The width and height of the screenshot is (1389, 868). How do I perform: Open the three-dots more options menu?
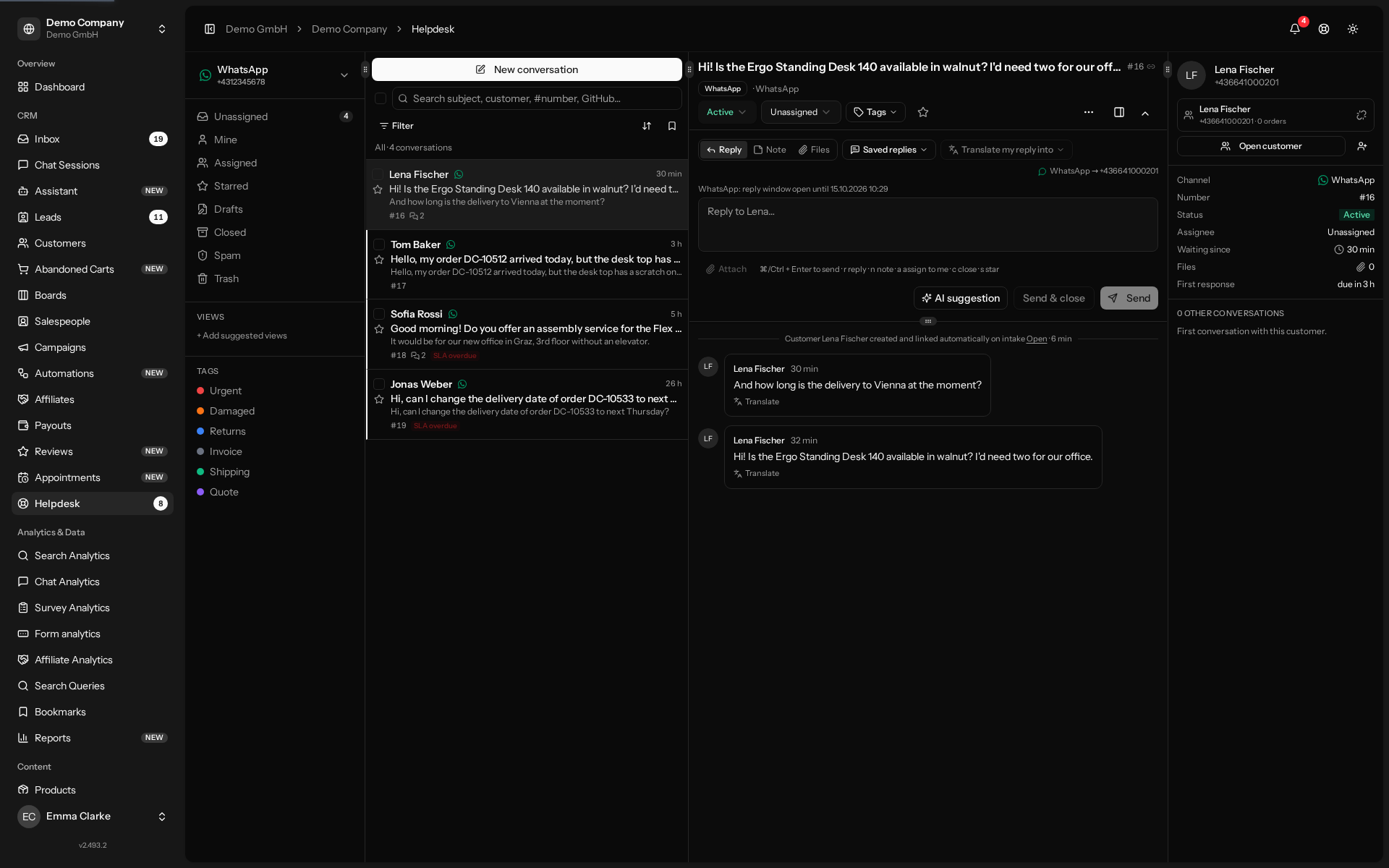coord(1089,112)
